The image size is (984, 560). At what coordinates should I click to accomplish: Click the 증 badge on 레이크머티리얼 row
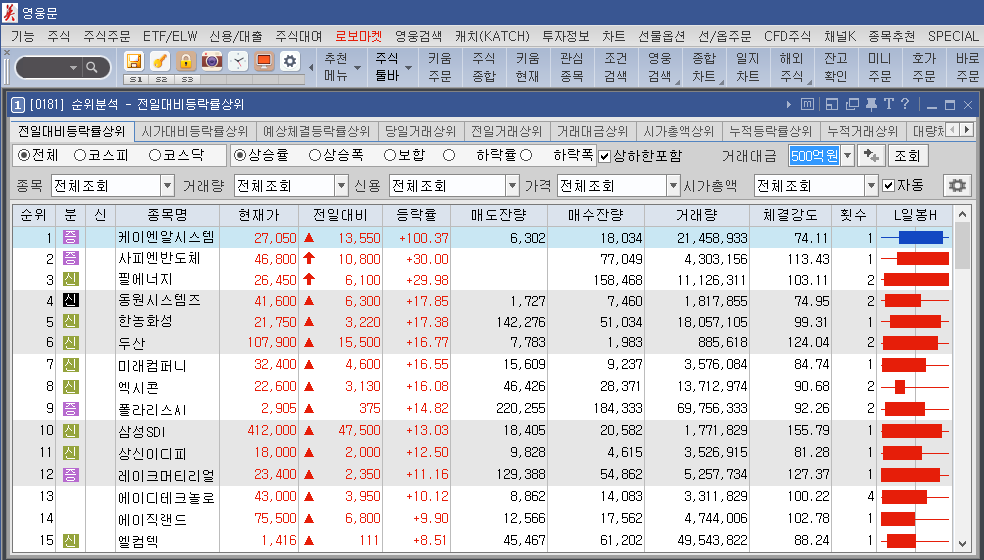click(x=70, y=475)
